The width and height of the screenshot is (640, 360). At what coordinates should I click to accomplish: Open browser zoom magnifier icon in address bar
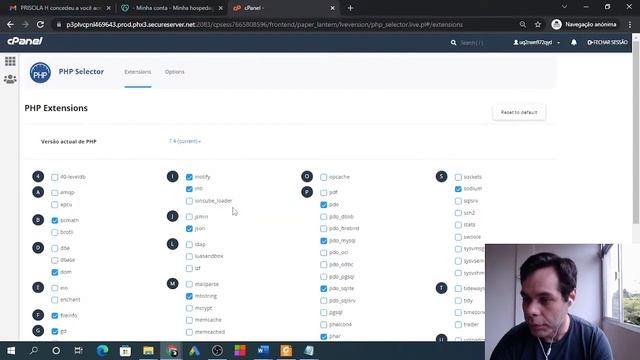pos(523,24)
